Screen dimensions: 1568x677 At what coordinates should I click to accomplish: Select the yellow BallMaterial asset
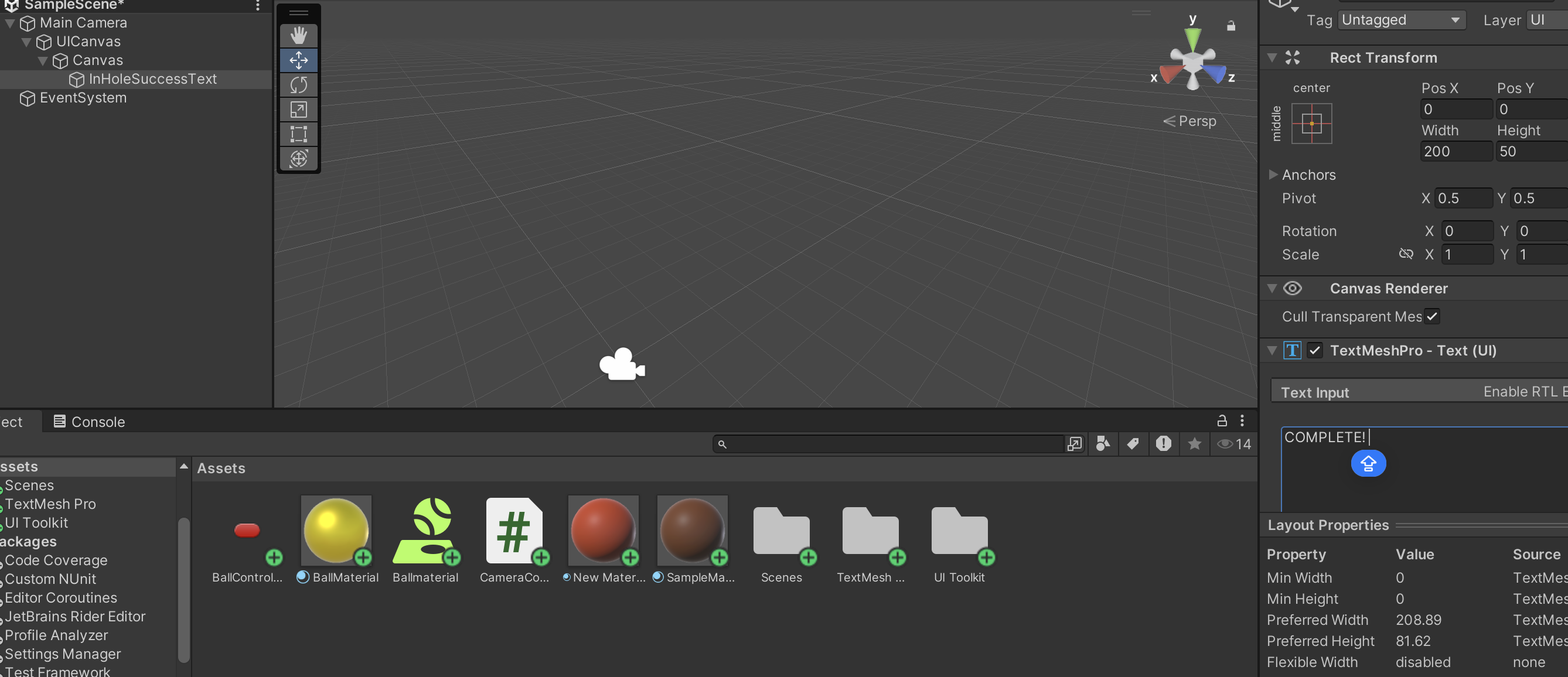pos(336,540)
